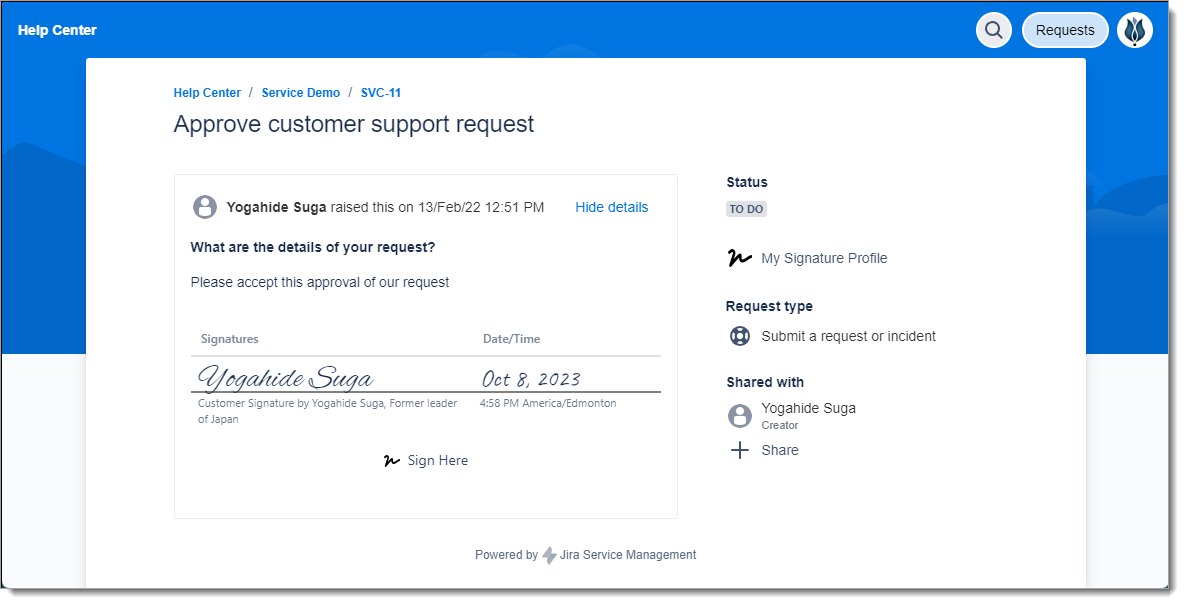Screen dimensions: 1184x604
Task: Click the Yogahide Suga handwritten signature
Action: click(286, 378)
